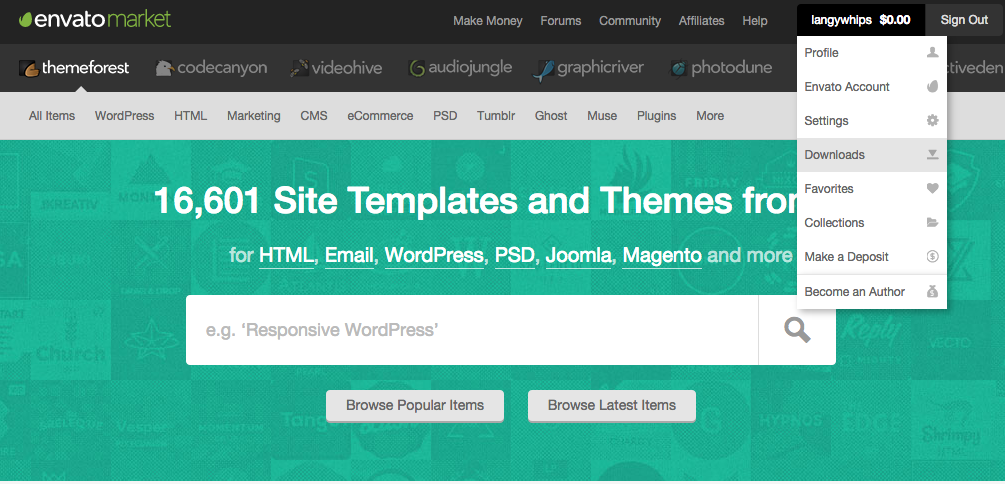Click the folder icon beside Collections
Viewport: 1005px width, 484px height.
pos(933,222)
